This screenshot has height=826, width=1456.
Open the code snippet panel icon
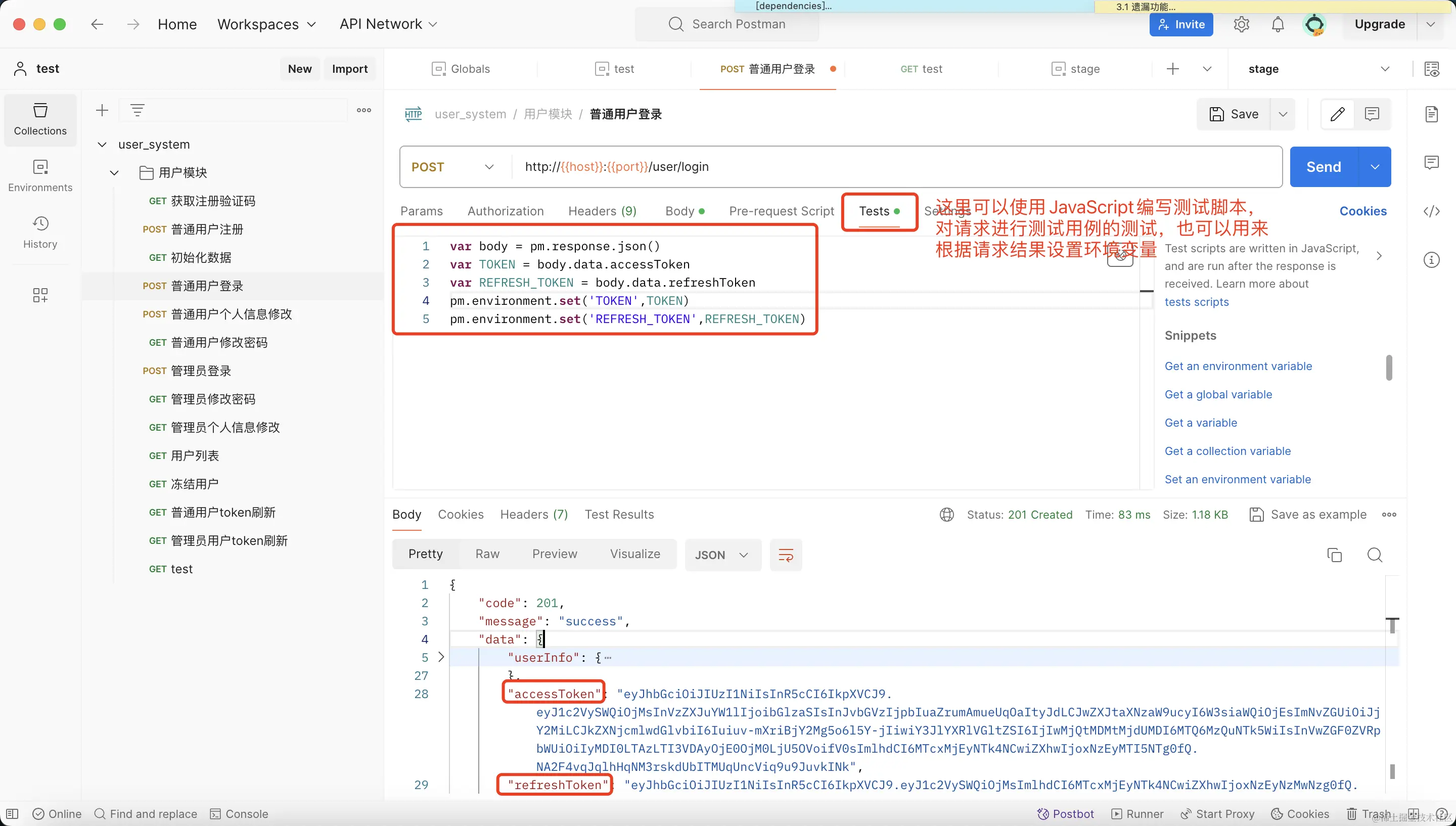pos(1431,212)
